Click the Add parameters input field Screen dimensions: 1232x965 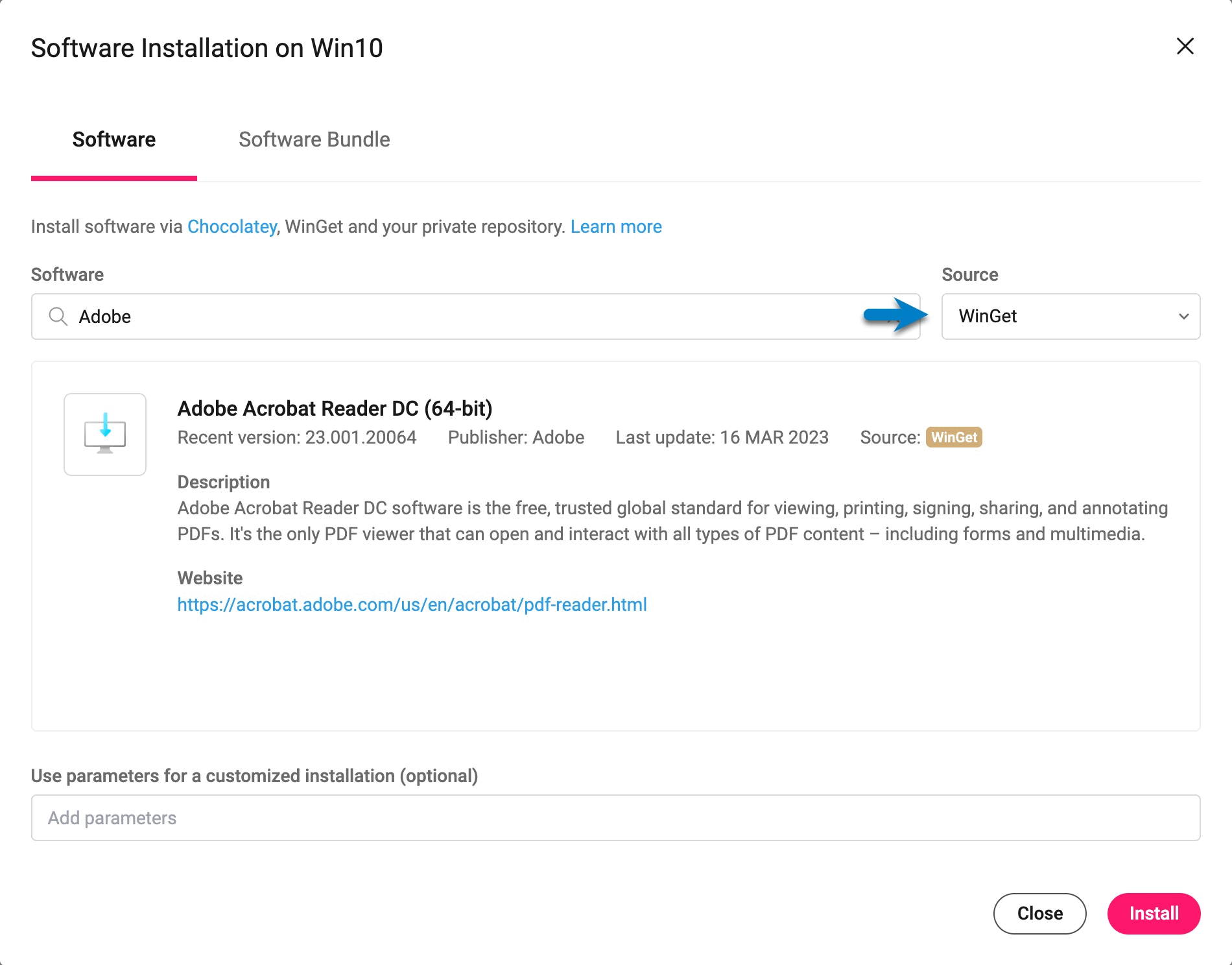point(616,818)
